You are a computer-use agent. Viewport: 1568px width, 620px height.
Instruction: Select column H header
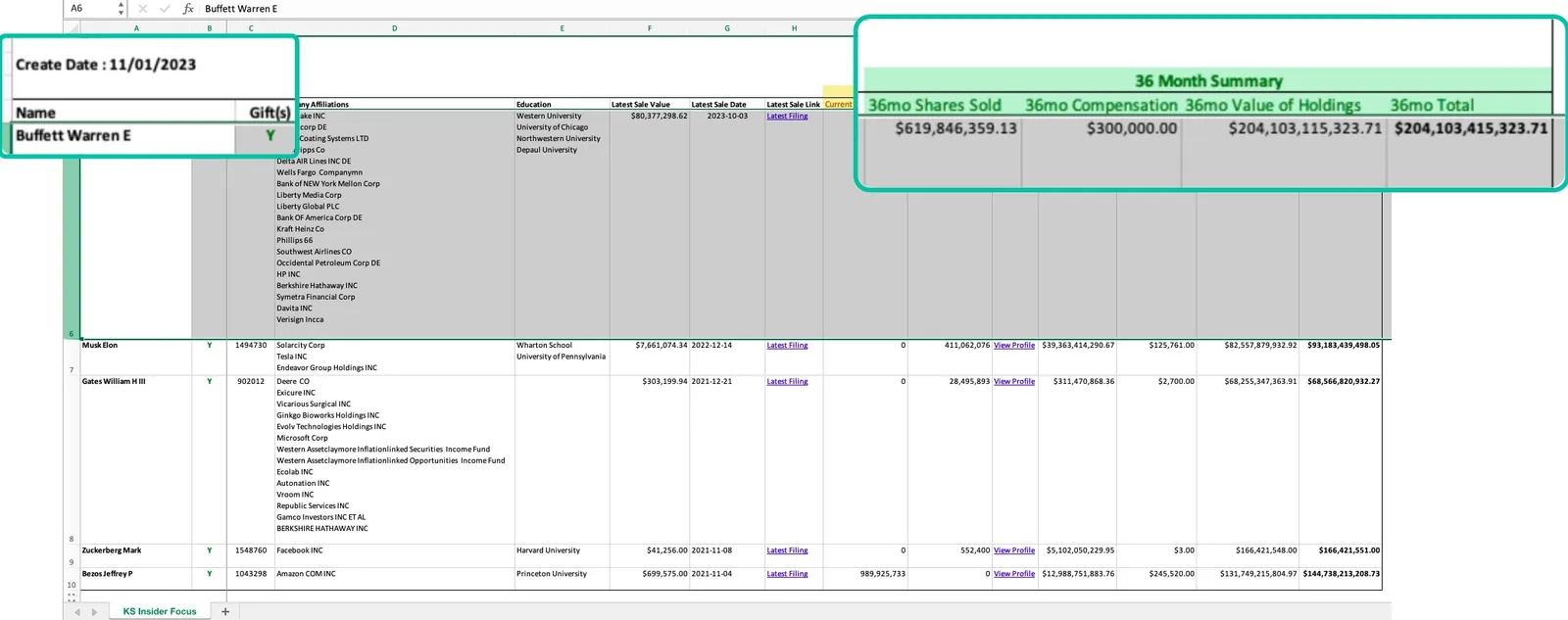(794, 28)
